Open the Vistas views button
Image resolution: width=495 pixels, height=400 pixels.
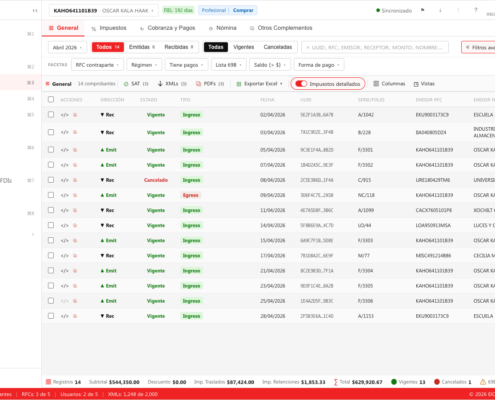424,84
